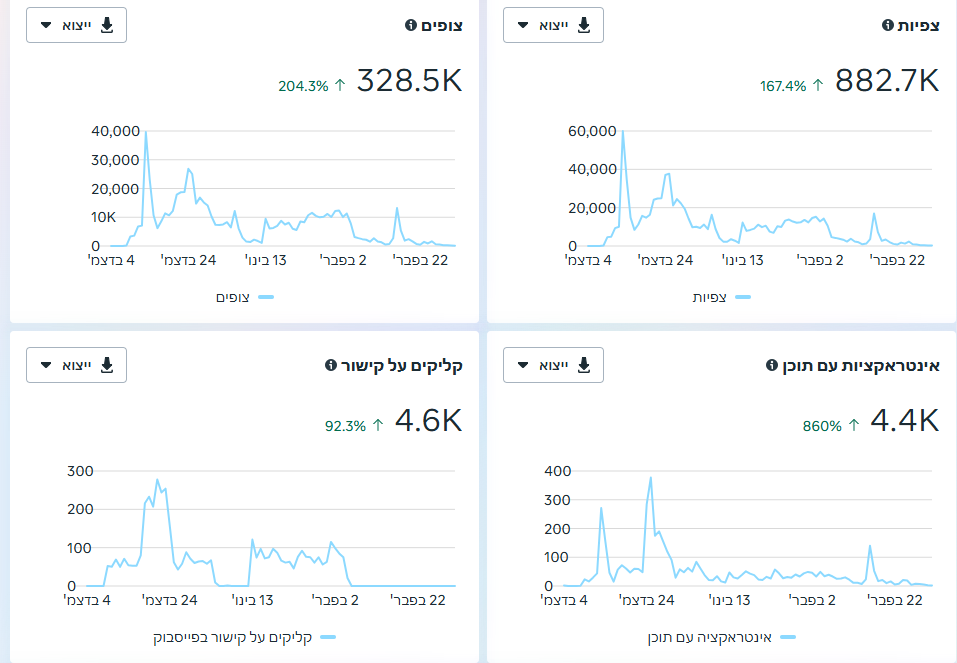Image resolution: width=957 pixels, height=663 pixels.
Task: Click blue swatch of קליקים על קישור בפייסבוק legend
Action: click(328, 637)
